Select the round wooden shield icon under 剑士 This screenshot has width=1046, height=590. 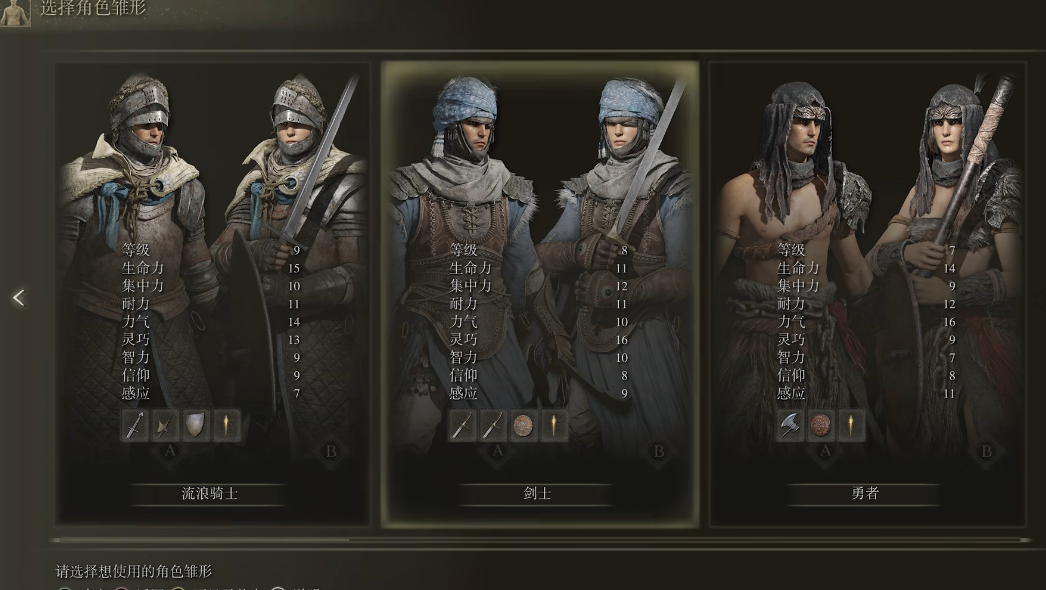click(523, 425)
